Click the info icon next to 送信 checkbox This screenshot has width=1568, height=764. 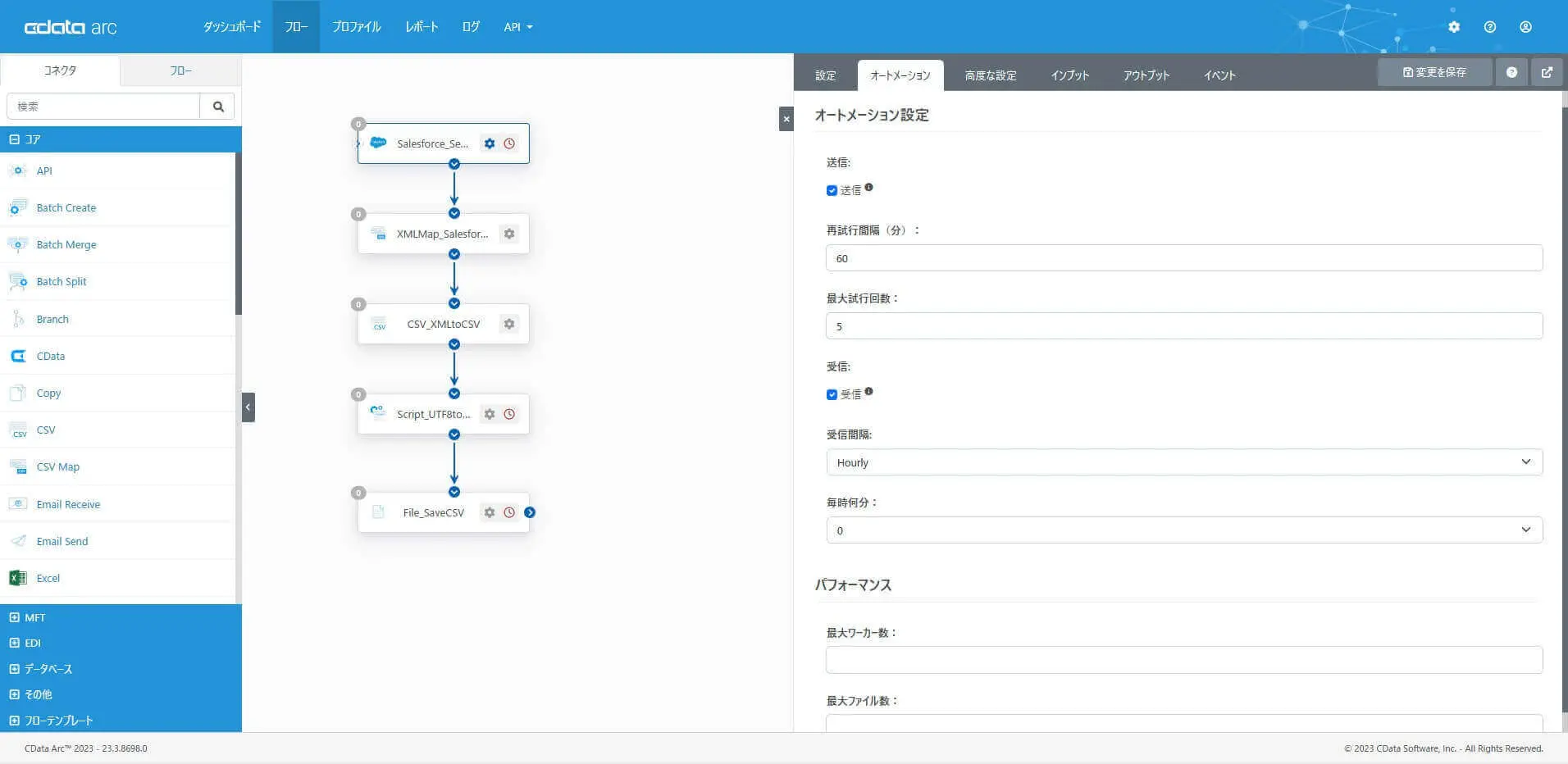tap(868, 187)
